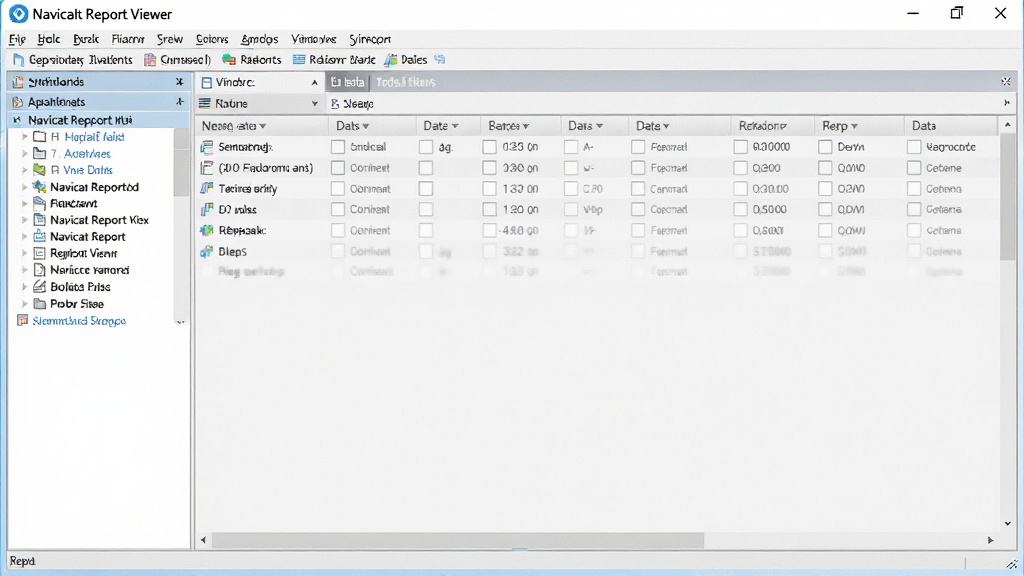Switch to the Et lata tab
This screenshot has height=576, width=1024.
tap(347, 82)
